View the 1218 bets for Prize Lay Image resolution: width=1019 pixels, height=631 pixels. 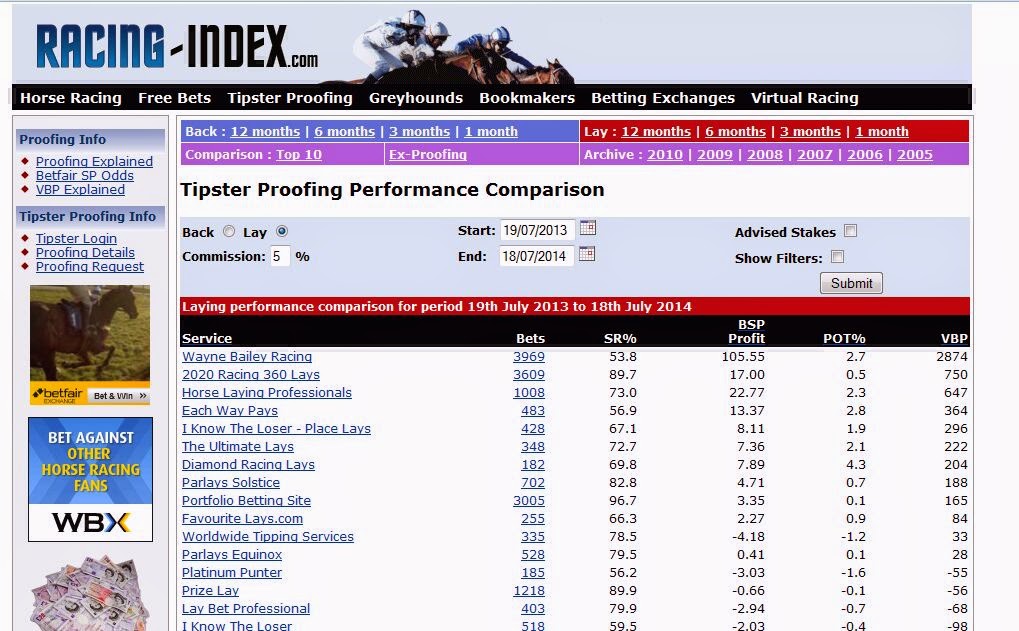[529, 591]
